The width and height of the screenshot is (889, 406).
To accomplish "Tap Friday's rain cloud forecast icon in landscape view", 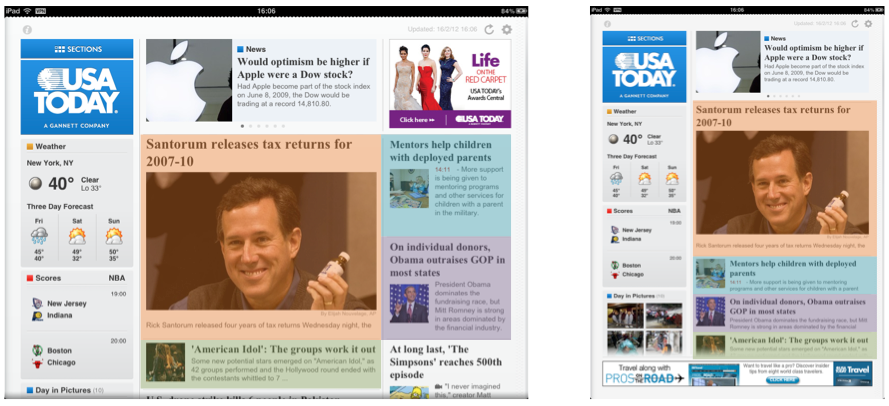I will click(39, 236).
